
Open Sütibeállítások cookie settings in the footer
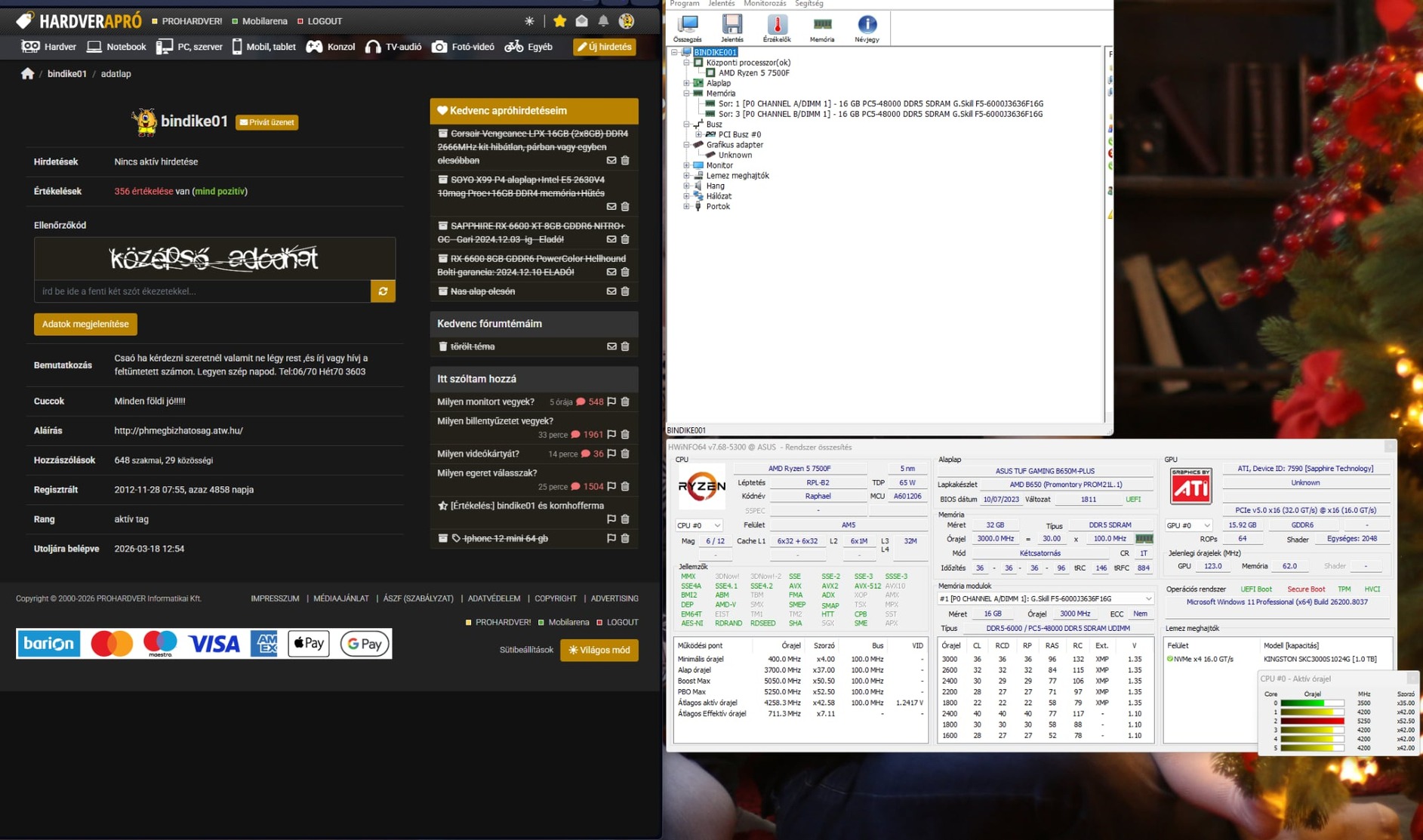[526, 650]
